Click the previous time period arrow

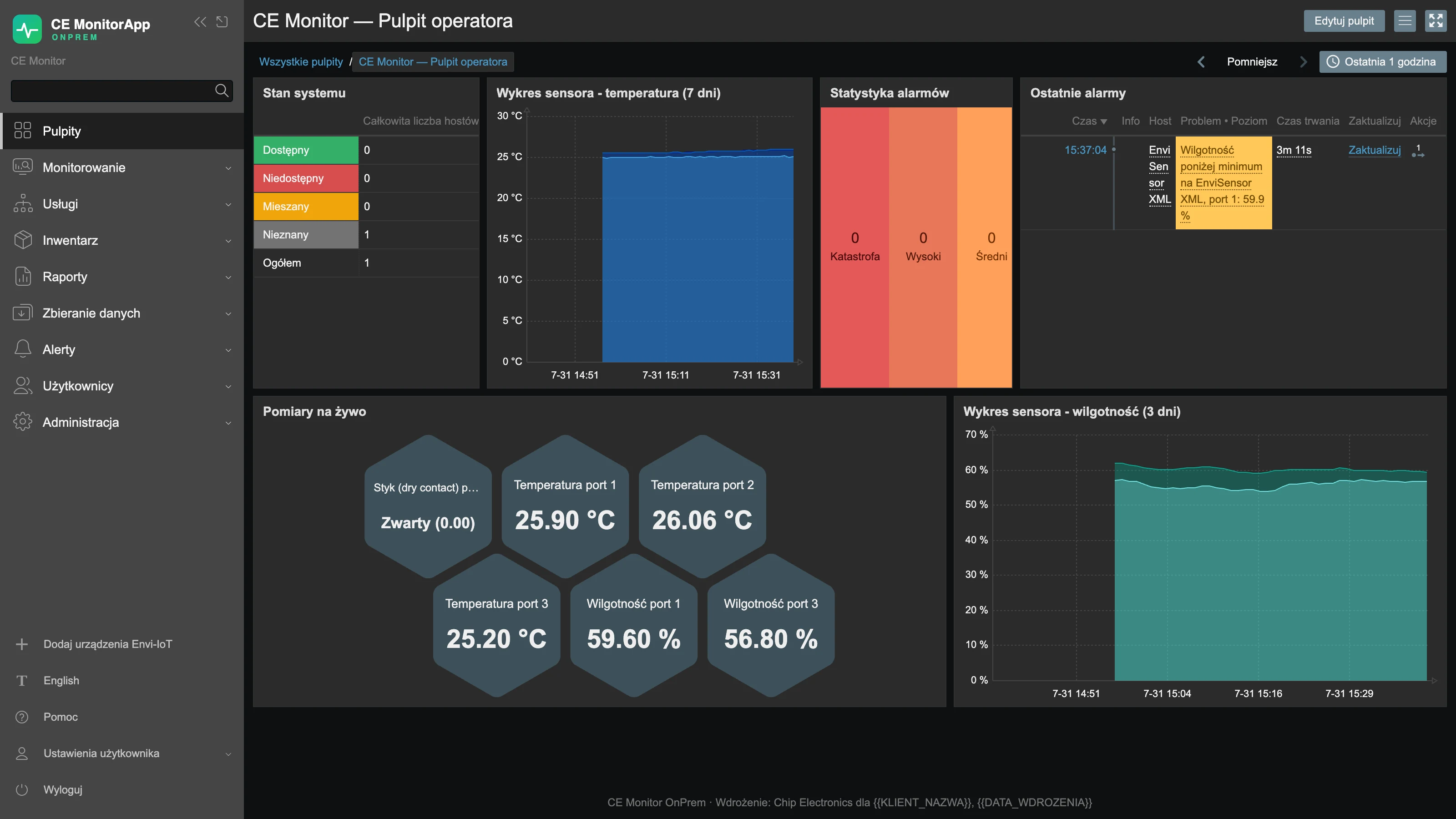1201,61
